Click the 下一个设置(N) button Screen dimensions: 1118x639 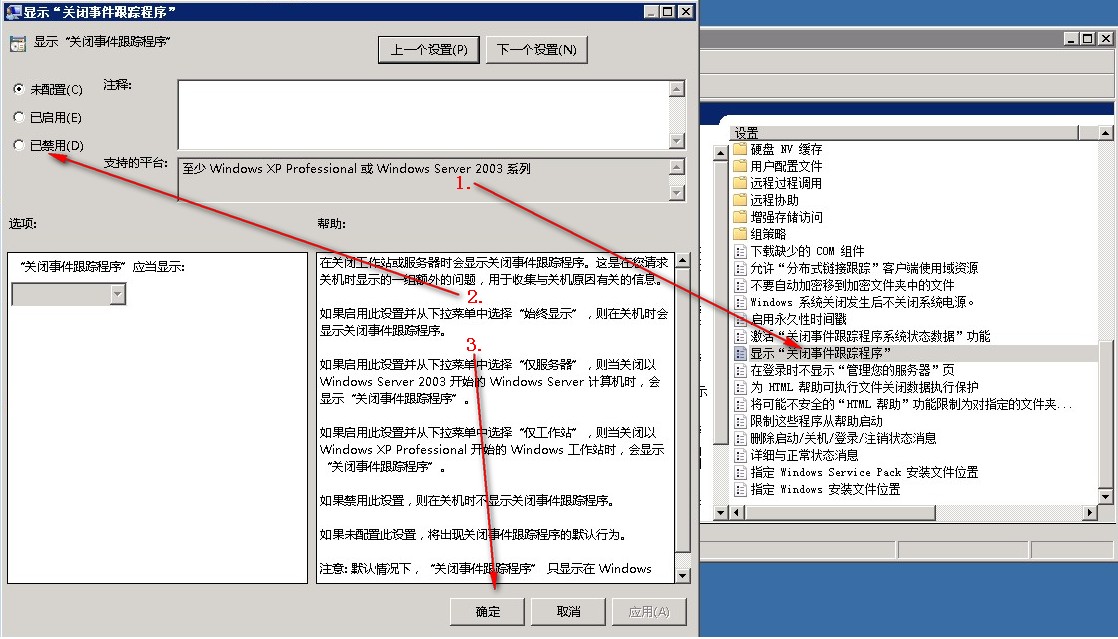click(536, 49)
